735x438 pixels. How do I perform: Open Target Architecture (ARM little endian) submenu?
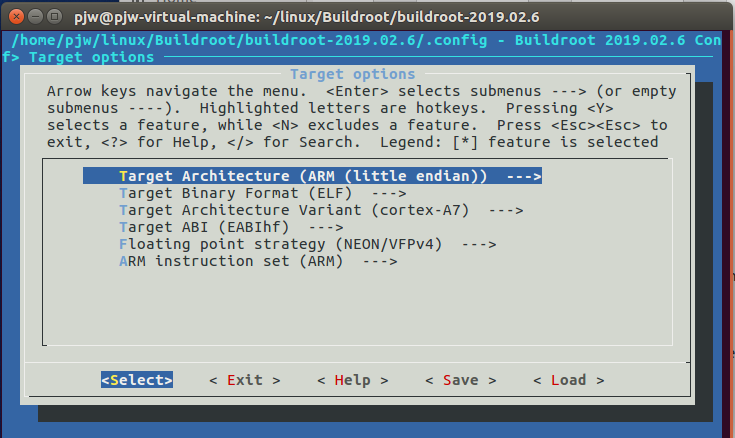312,176
